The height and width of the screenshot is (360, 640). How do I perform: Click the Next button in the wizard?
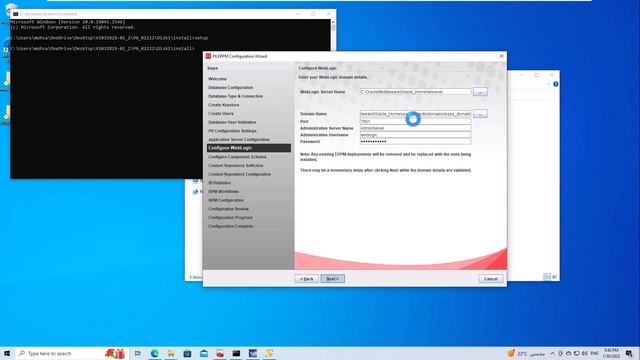[x=333, y=279]
